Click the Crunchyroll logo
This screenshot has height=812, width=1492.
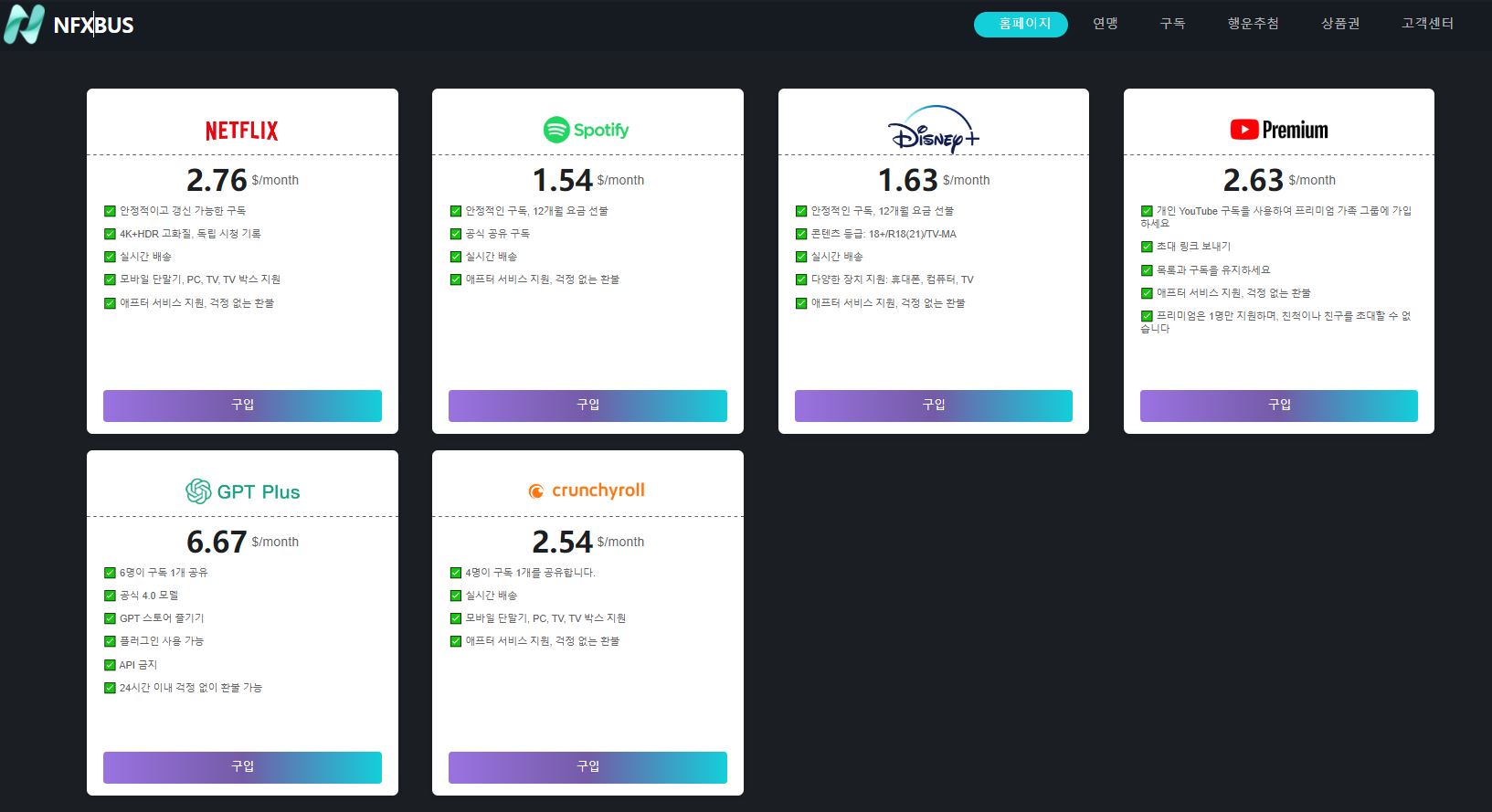point(587,490)
